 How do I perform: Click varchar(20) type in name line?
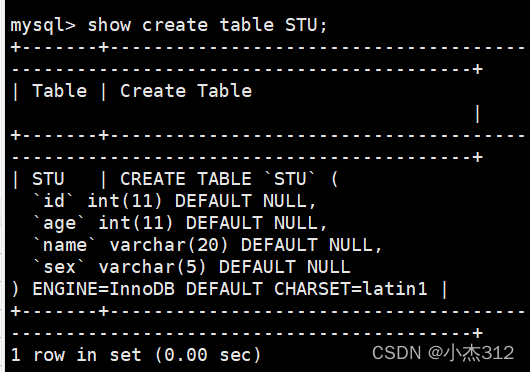pos(169,245)
